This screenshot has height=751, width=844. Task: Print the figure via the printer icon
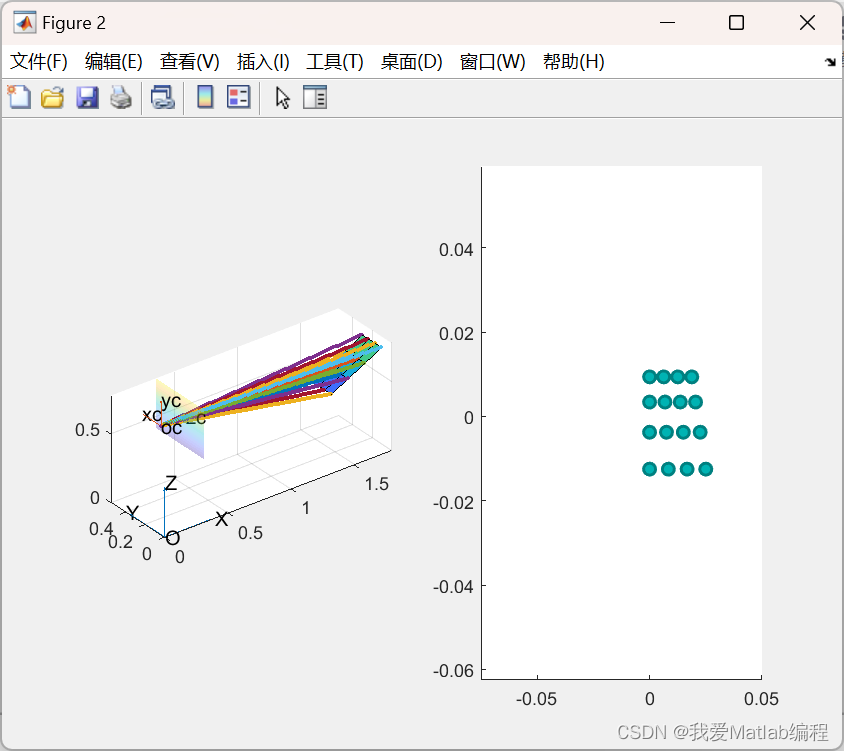tap(120, 97)
